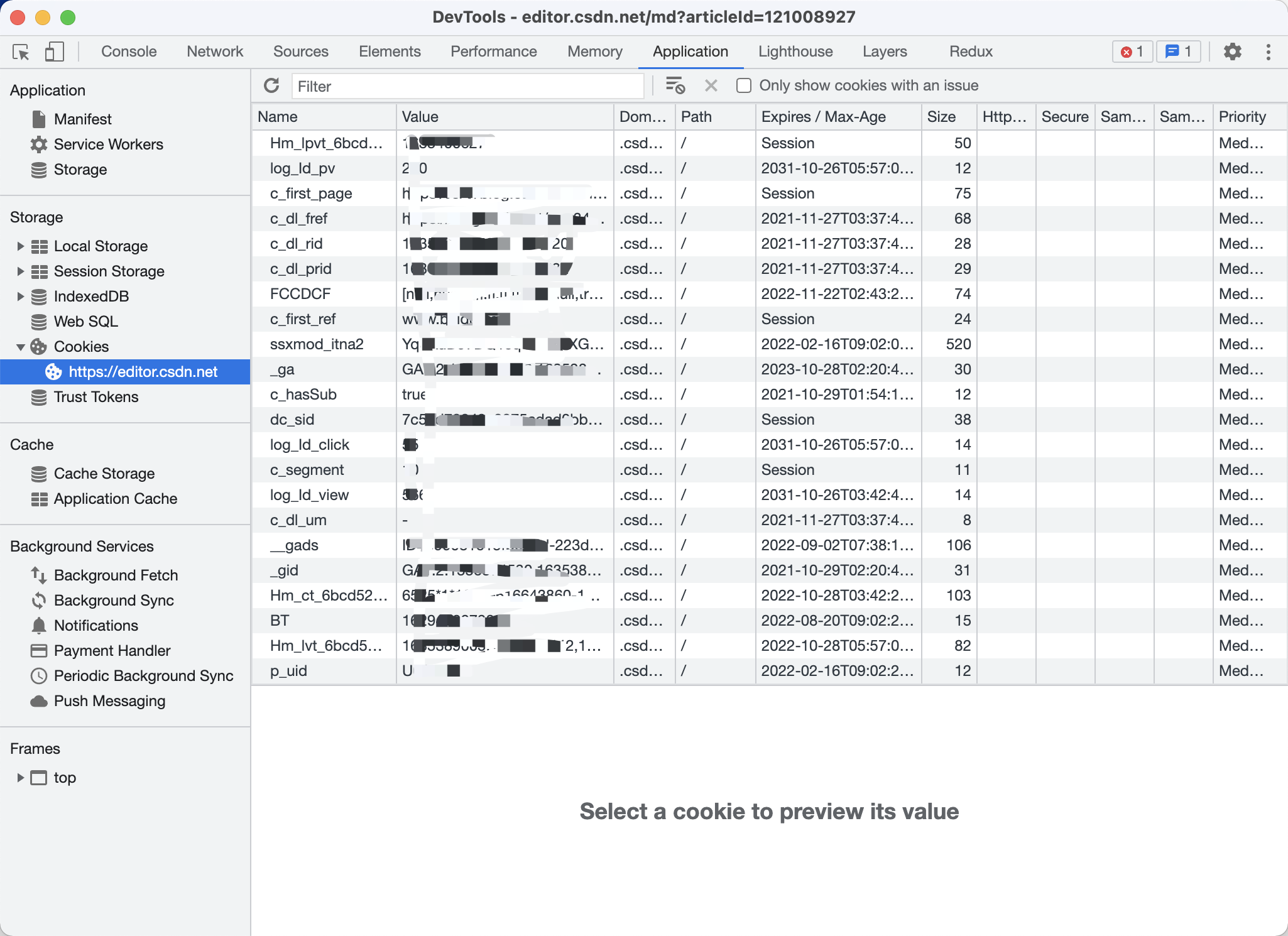Screen dimensions: 1288x936
Task: Sort cookies by Name column header
Action: [x=324, y=117]
